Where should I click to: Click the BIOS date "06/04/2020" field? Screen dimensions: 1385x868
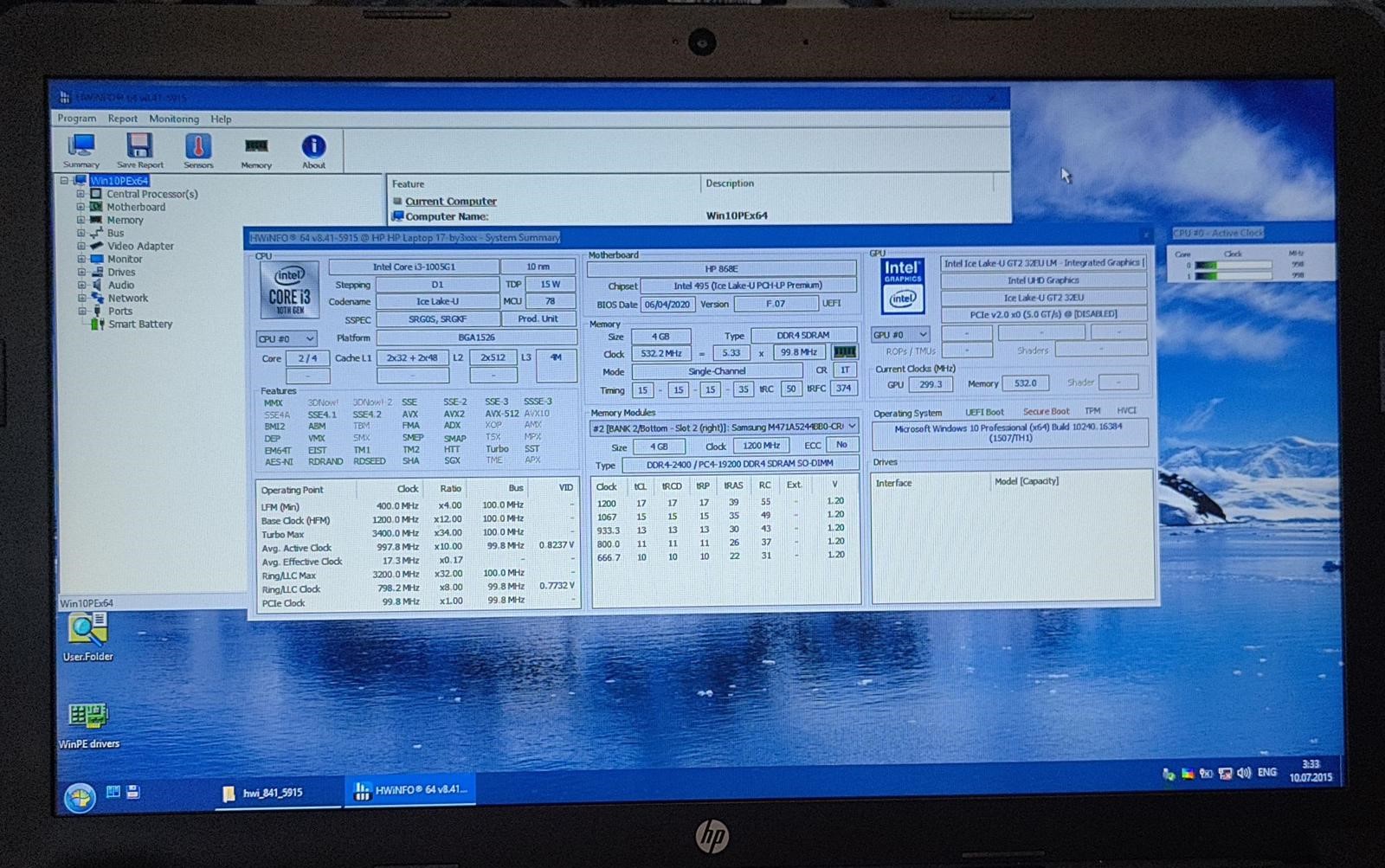(667, 305)
